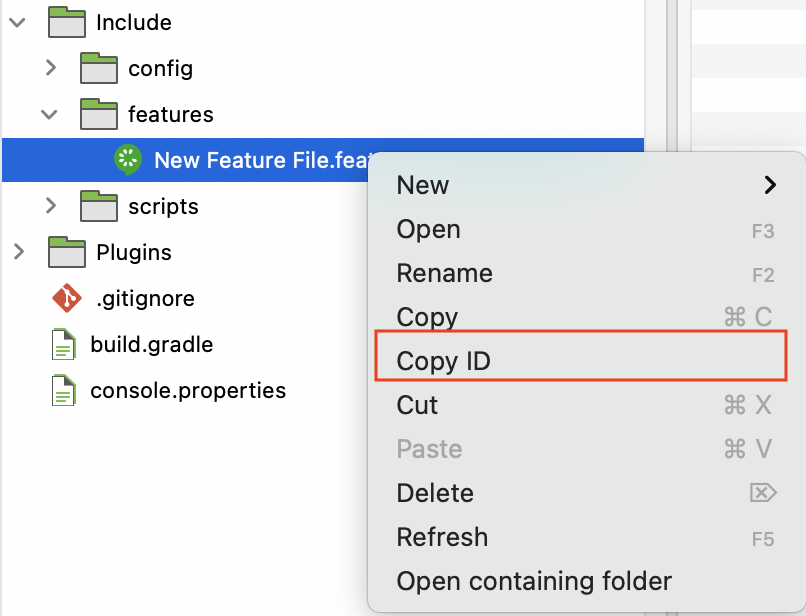Click the Plugins folder icon

tap(67, 252)
